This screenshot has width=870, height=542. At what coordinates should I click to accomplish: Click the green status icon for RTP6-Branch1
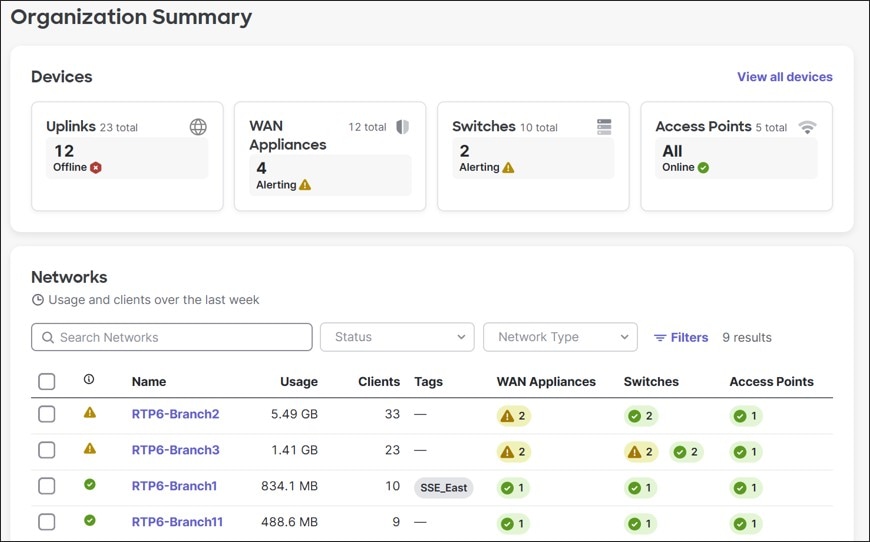[90, 484]
